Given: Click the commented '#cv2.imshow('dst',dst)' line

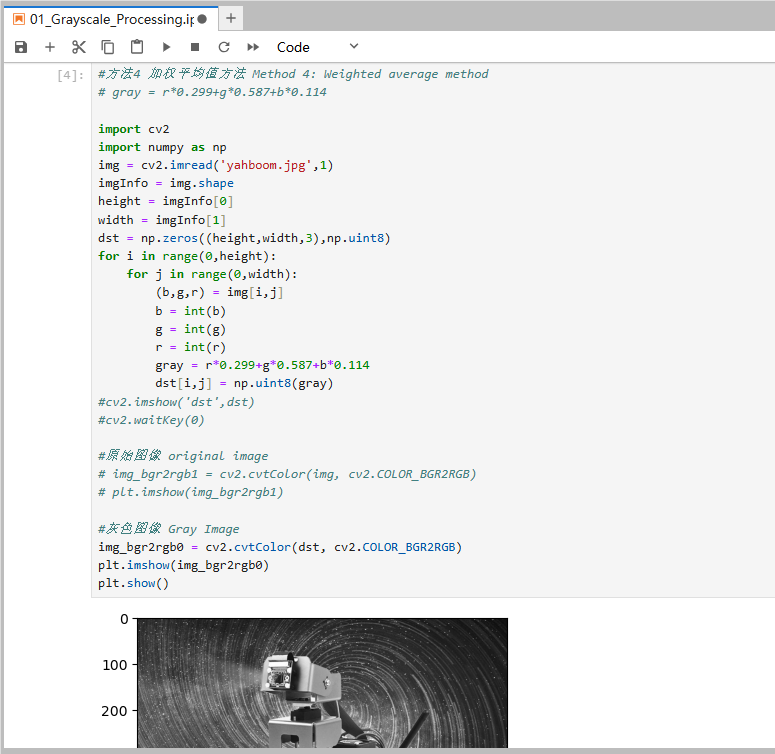Looking at the screenshot, I should tap(176, 402).
